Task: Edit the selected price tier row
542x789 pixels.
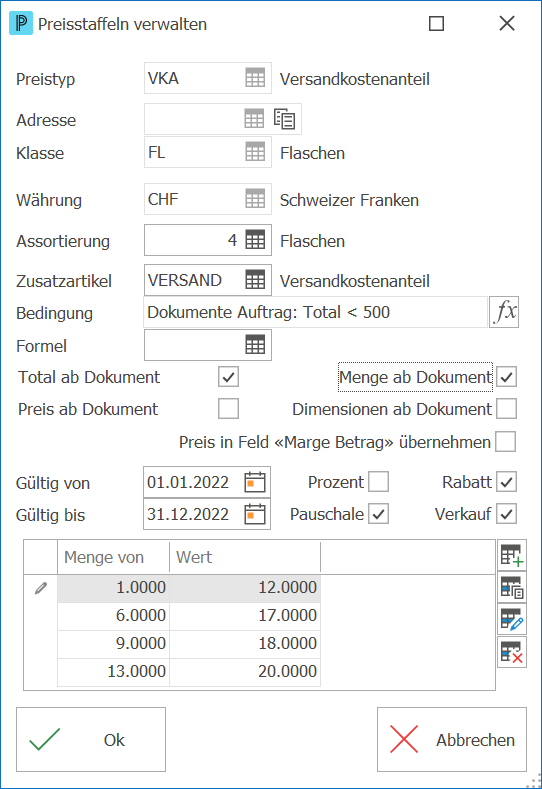Action: click(x=512, y=619)
